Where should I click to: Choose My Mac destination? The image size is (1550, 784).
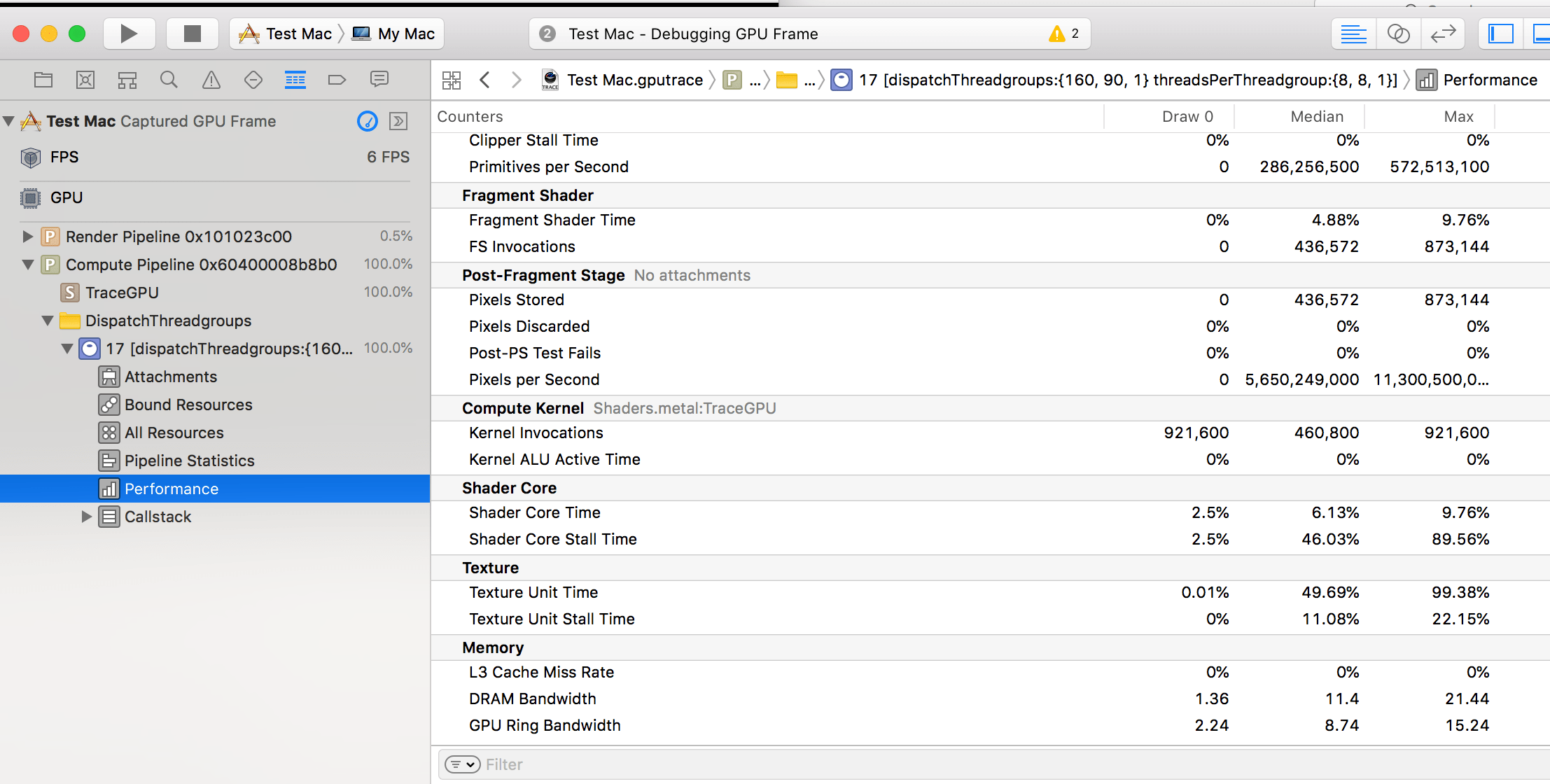(393, 34)
